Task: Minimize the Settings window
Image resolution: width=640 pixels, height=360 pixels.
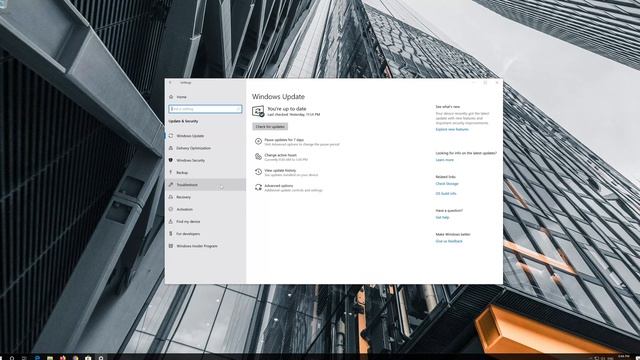Action: (474, 82)
